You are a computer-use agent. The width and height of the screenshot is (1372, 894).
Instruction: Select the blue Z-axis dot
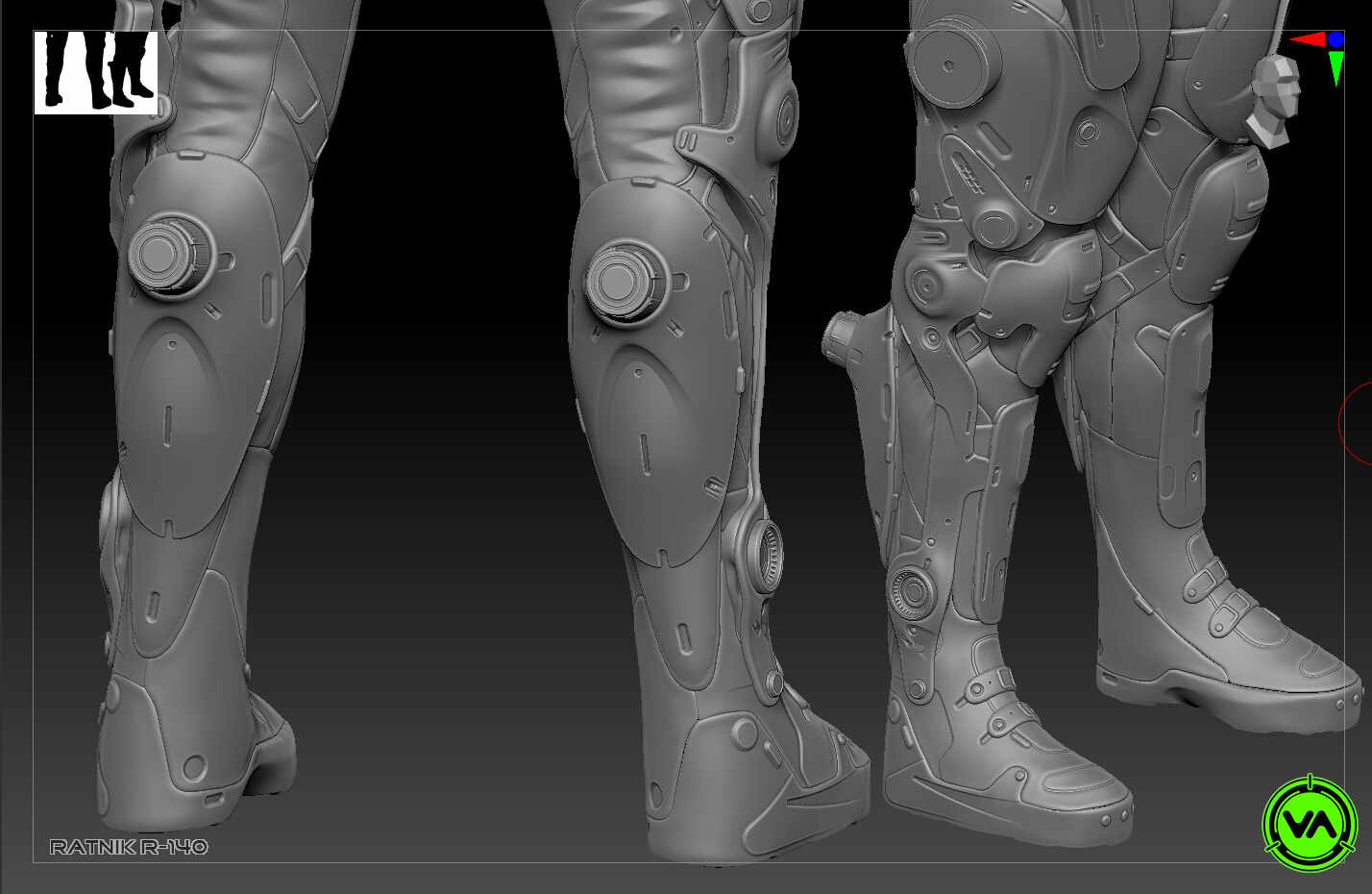[1335, 39]
